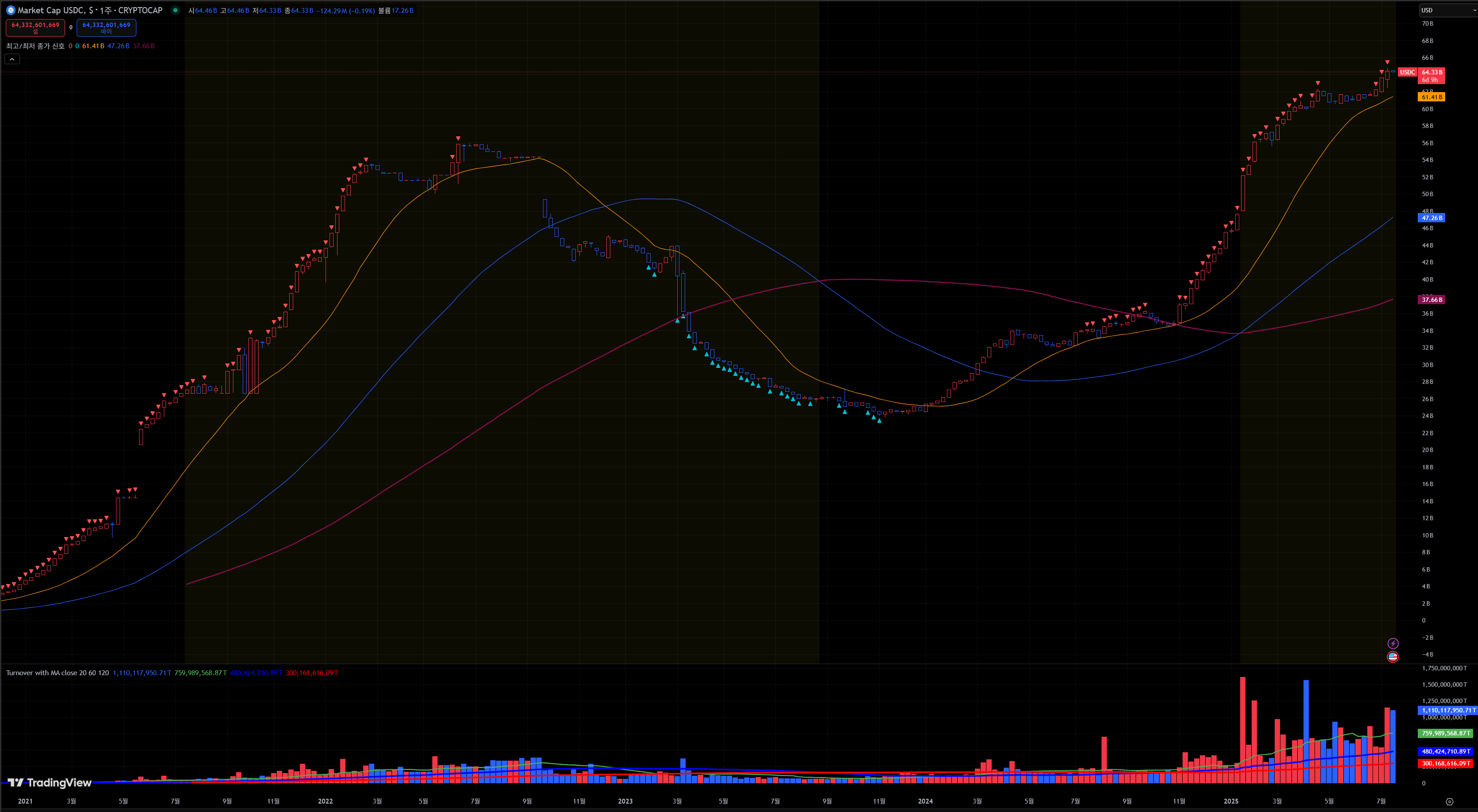Click the US flag economic event icon
This screenshot has height=812, width=1478.
tap(1393, 657)
